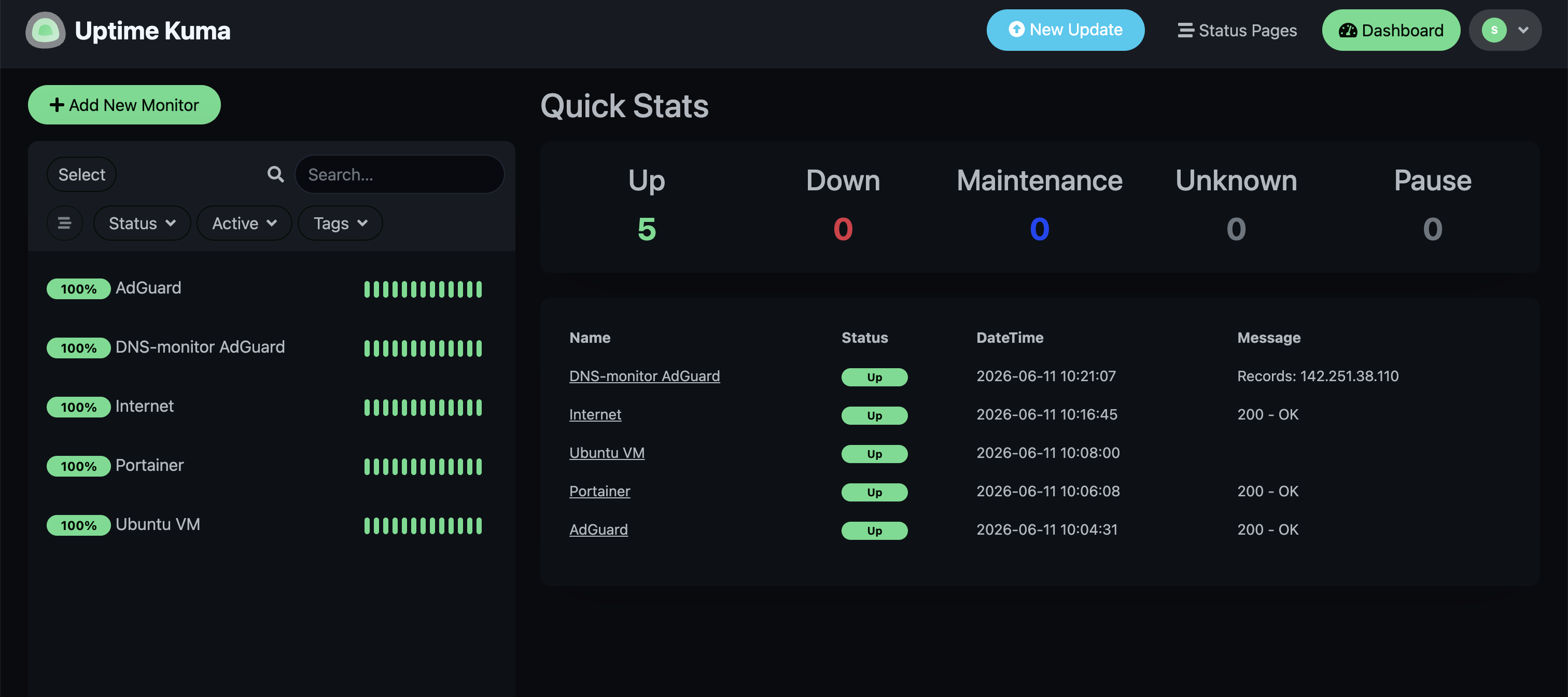Go to Status Pages

(1237, 30)
